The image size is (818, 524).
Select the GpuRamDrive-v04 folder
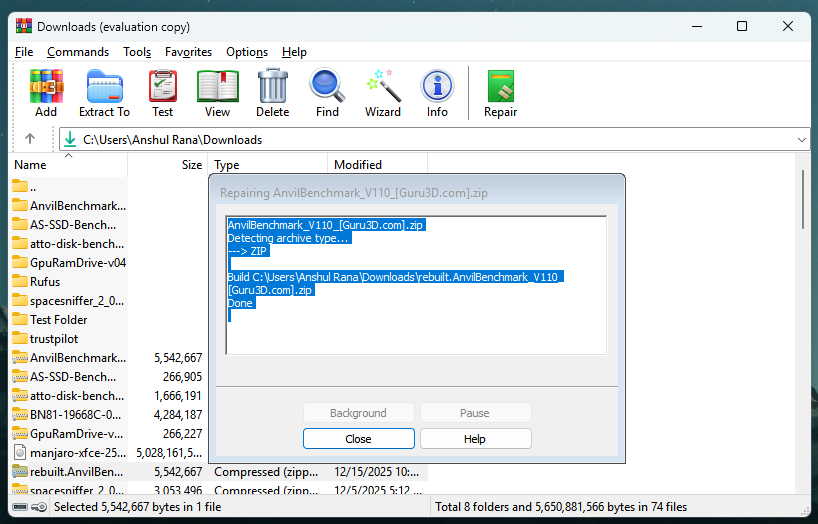[x=69, y=263]
